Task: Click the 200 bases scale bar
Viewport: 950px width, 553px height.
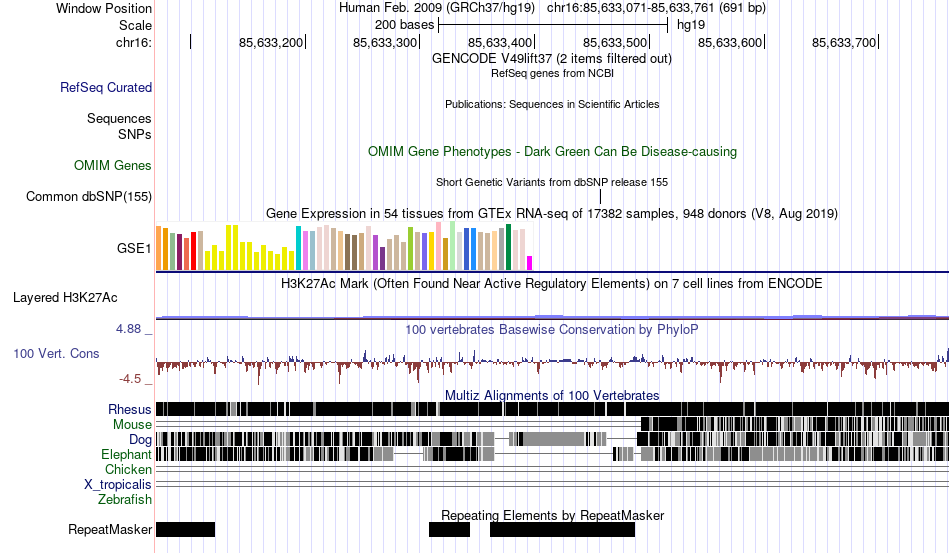Action: tap(553, 25)
